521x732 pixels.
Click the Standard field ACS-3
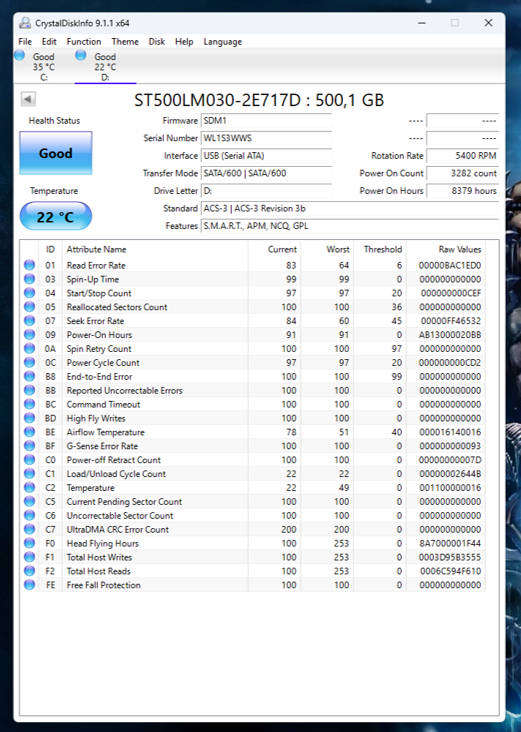pyautogui.click(x=350, y=208)
